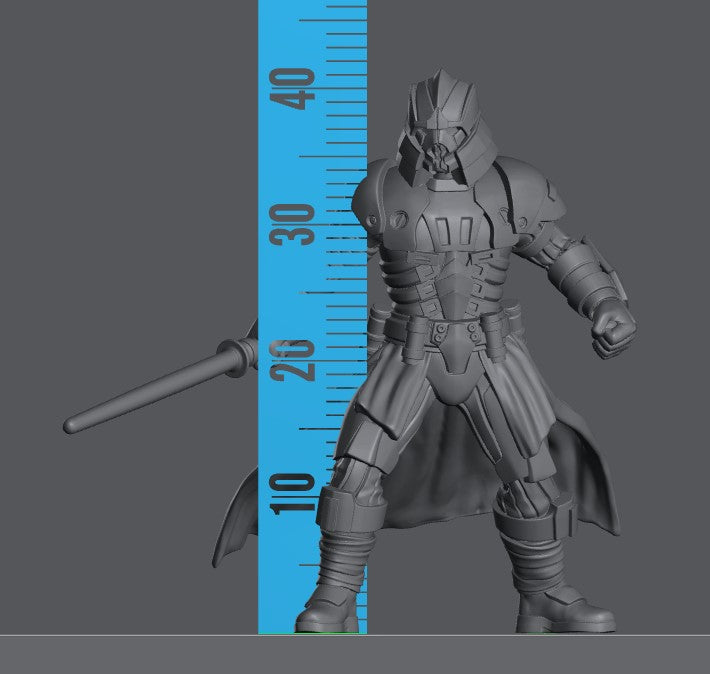Select the figure's helmet

(x=441, y=129)
